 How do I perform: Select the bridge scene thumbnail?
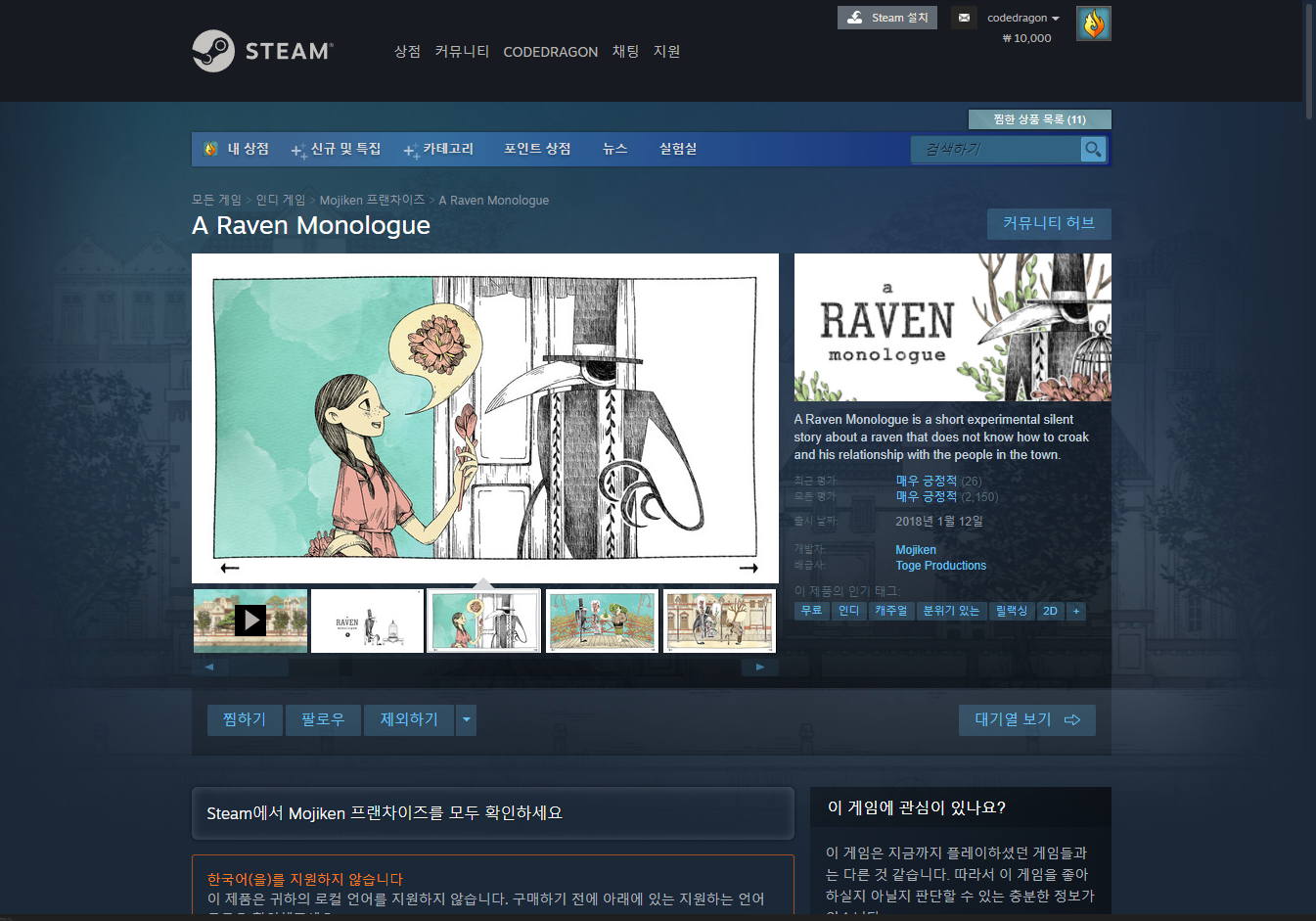602,621
